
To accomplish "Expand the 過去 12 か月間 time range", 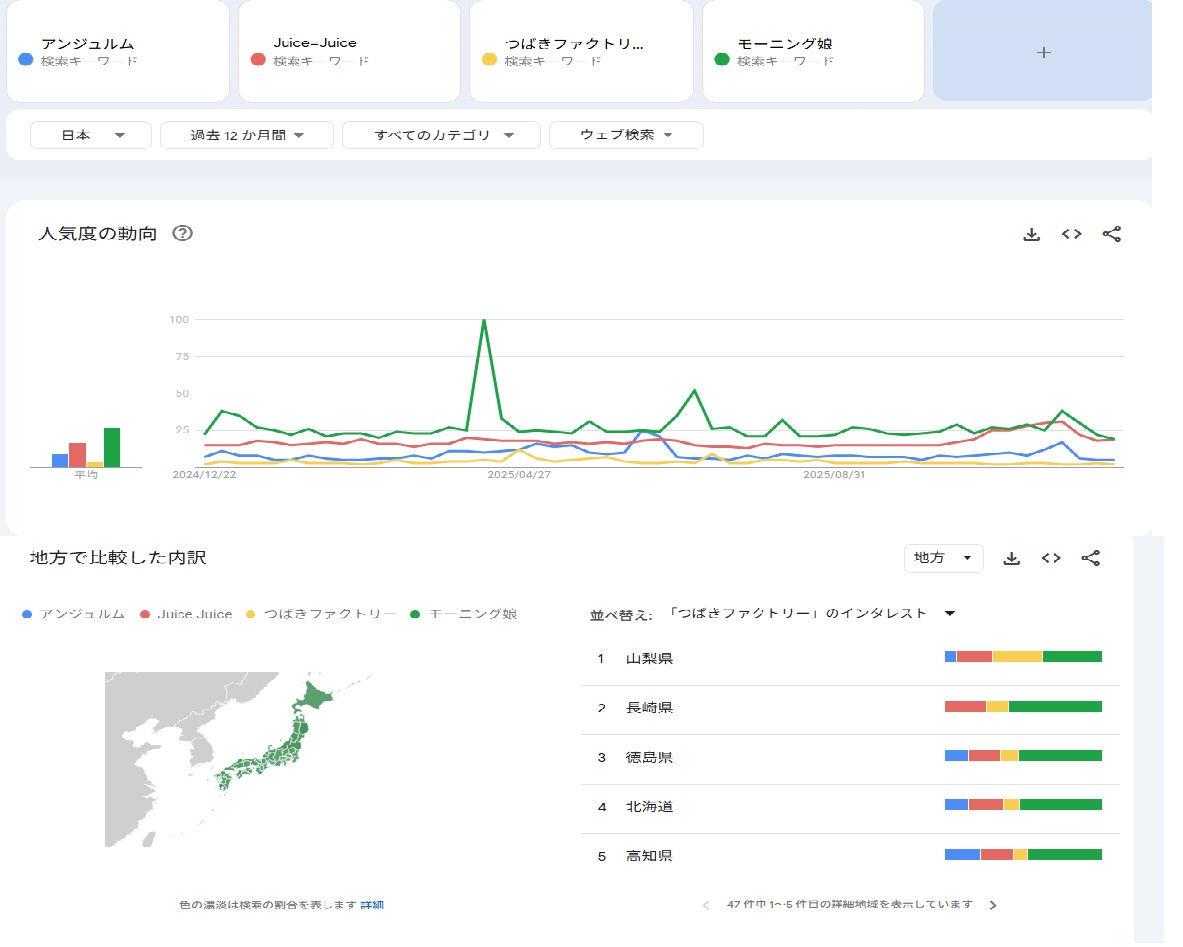I will point(246,135).
